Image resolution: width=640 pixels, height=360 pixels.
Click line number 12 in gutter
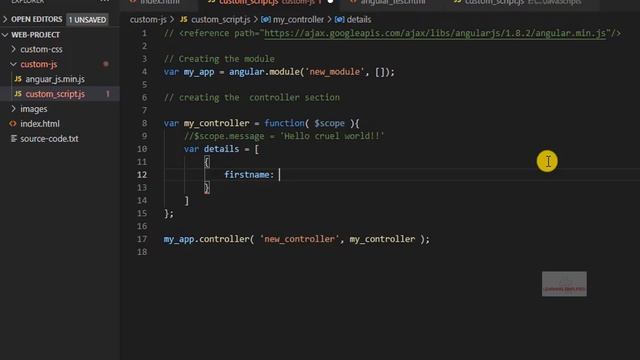coord(142,175)
